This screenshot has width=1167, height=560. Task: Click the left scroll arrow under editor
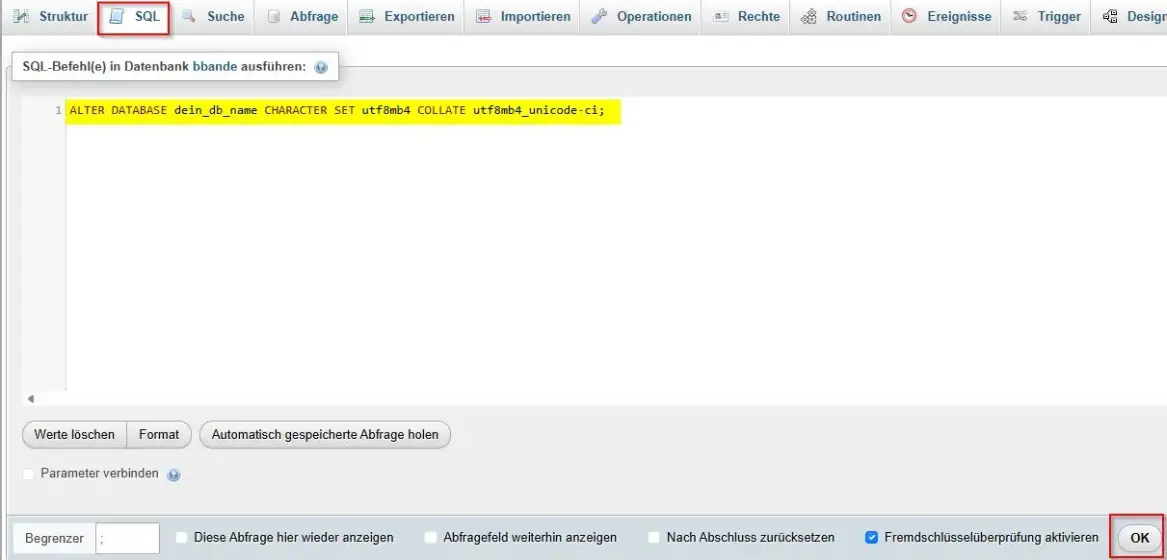coord(30,399)
